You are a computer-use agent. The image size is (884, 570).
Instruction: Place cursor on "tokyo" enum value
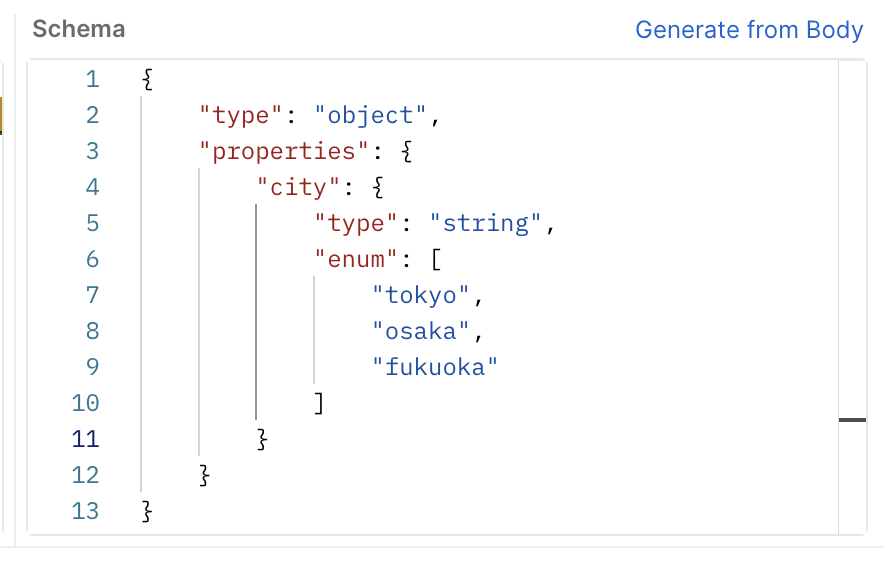point(421,296)
